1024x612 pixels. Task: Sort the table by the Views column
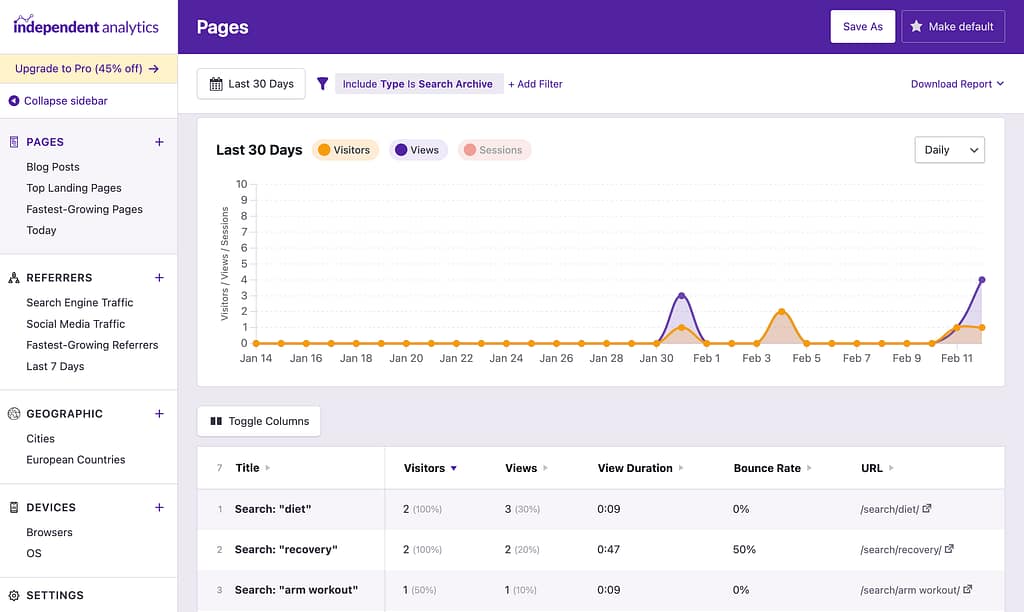[520, 467]
